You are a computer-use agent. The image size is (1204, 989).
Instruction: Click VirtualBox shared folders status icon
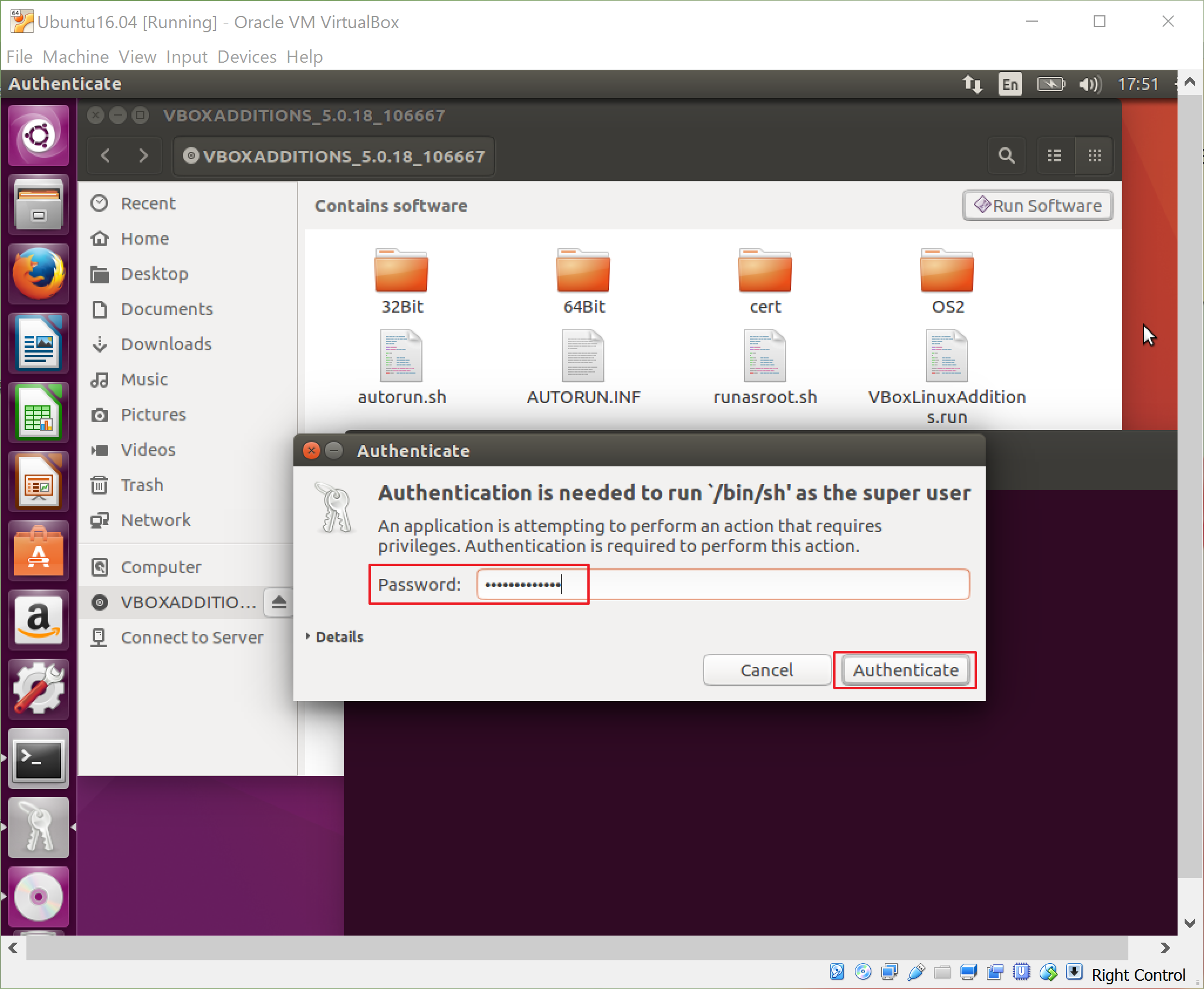[942, 973]
